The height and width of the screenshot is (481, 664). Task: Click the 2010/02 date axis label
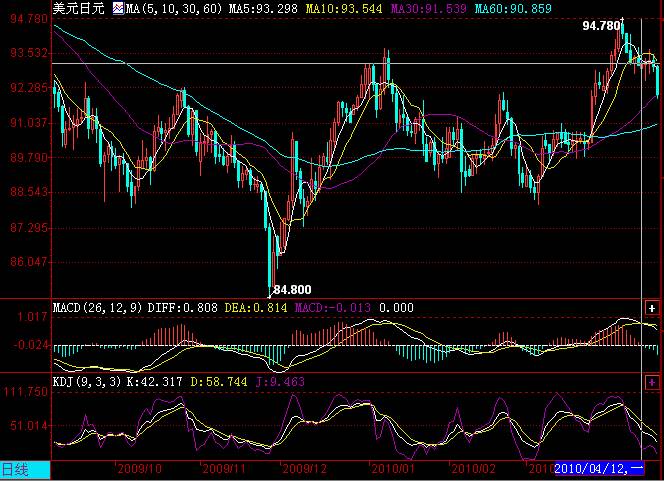[x=473, y=469]
